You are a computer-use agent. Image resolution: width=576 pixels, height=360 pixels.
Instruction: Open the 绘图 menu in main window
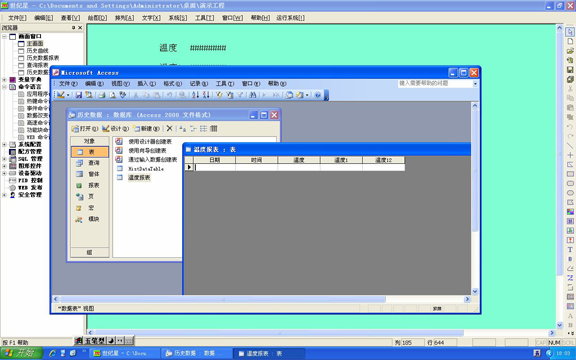[x=97, y=18]
